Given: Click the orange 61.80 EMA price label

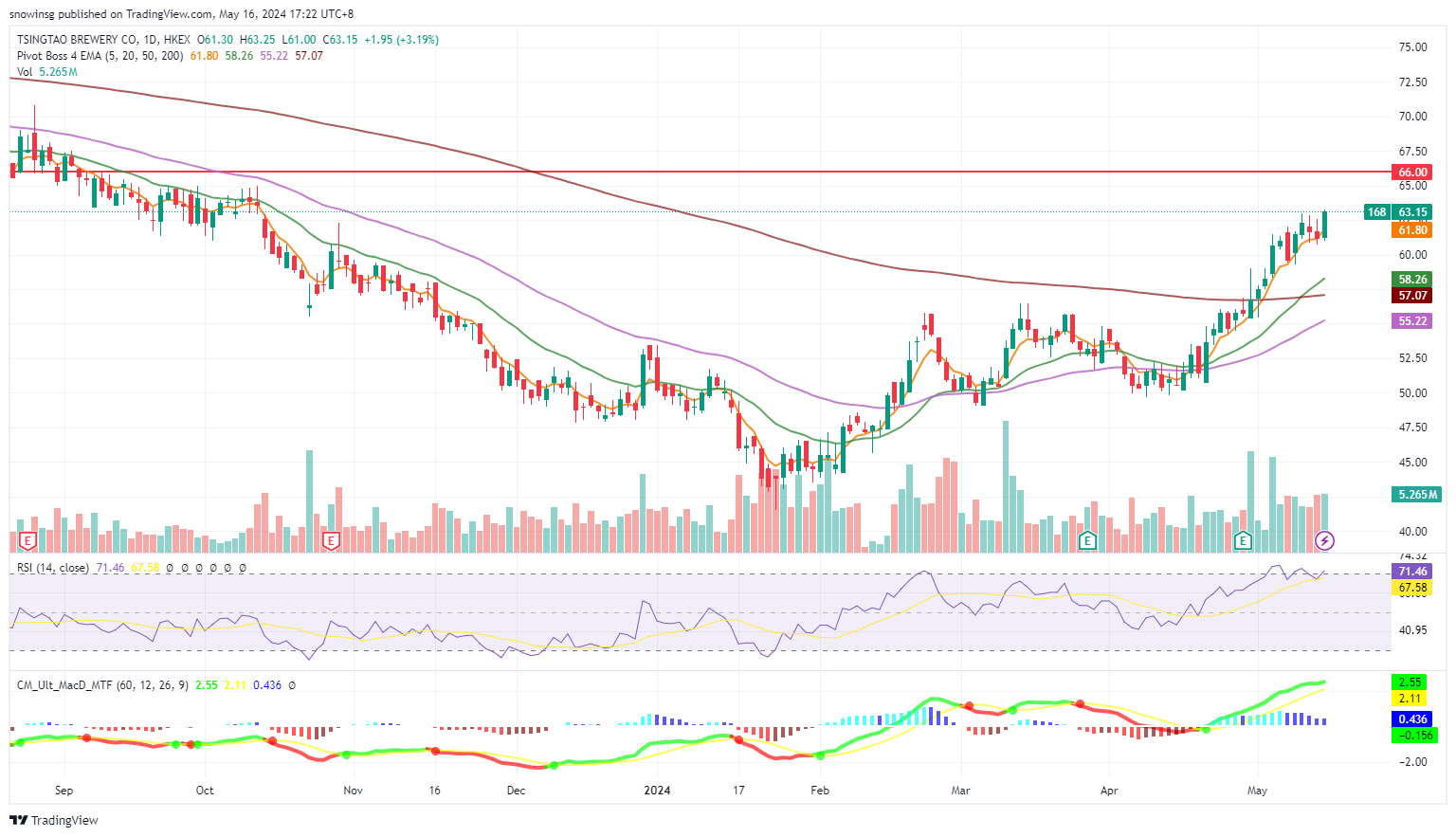Looking at the screenshot, I should (x=1411, y=229).
